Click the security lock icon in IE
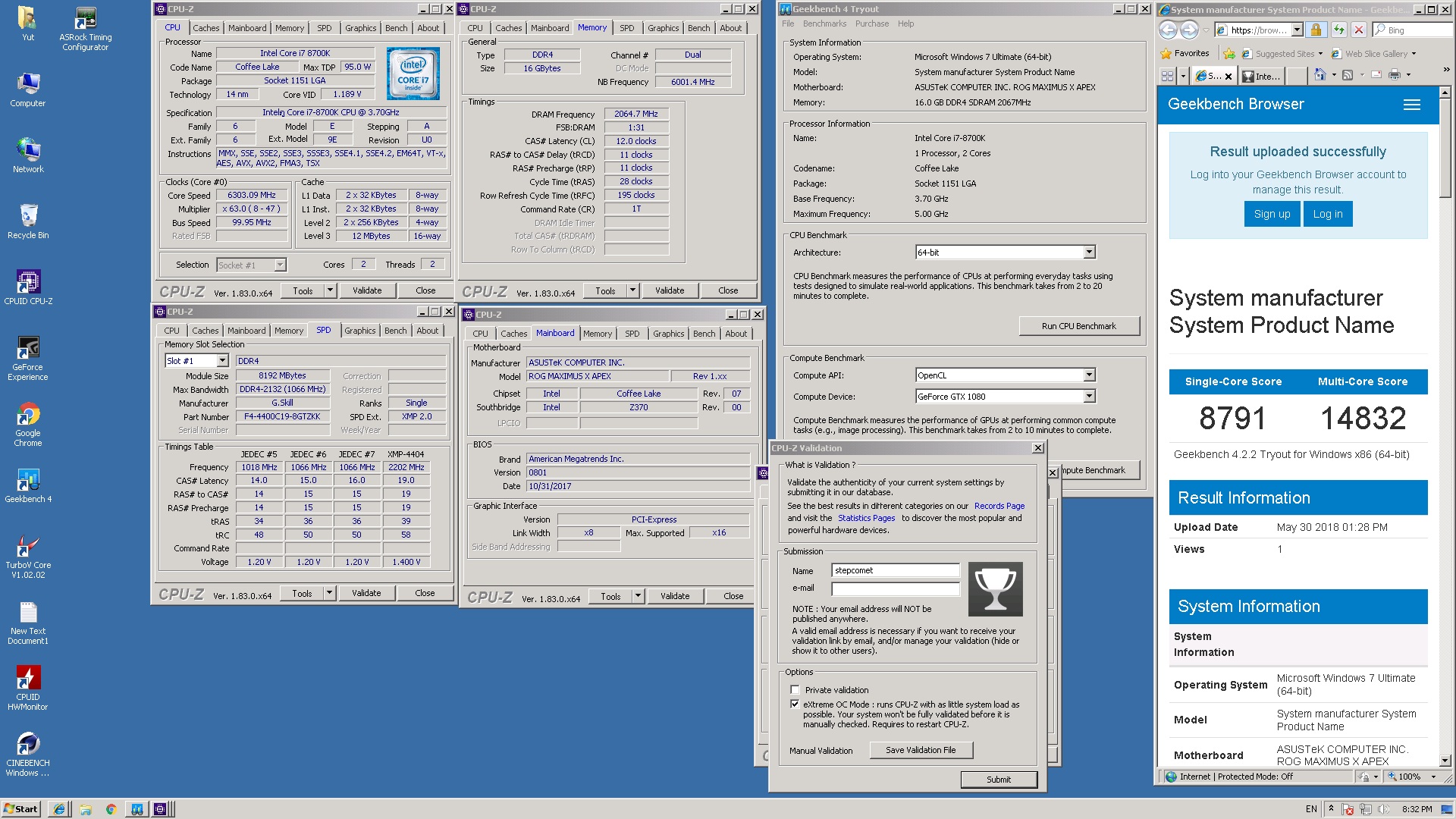The height and width of the screenshot is (819, 1456). (x=1316, y=30)
